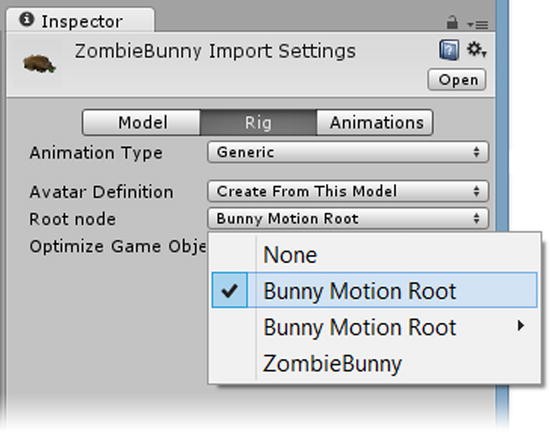Viewport: 550px width, 432px height.
Task: Switch to the Model tab
Action: [142, 122]
